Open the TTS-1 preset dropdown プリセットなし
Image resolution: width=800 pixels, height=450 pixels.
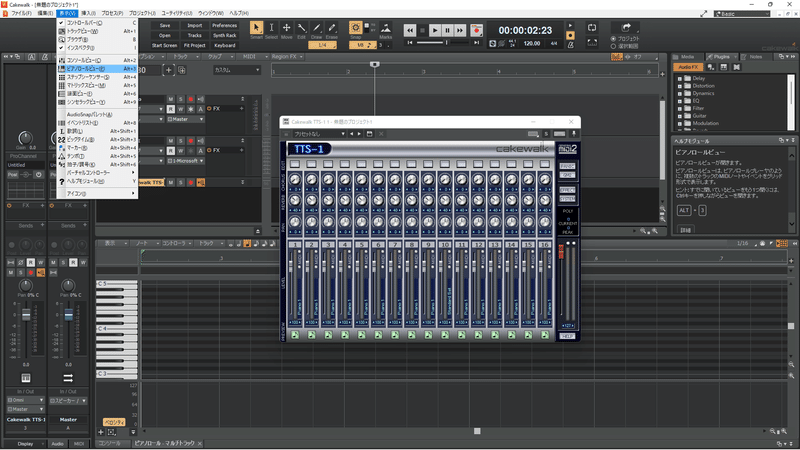[319, 134]
